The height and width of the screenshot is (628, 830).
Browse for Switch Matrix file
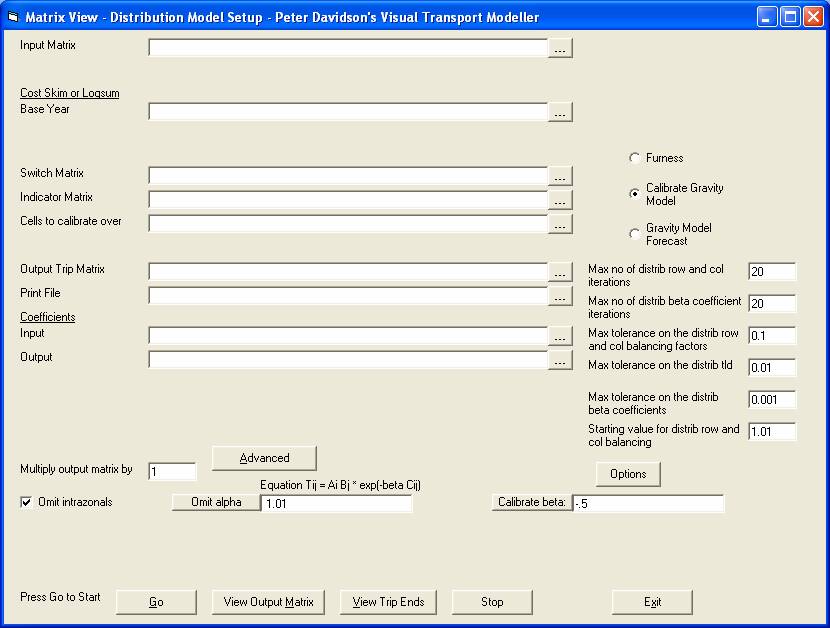[x=560, y=176]
